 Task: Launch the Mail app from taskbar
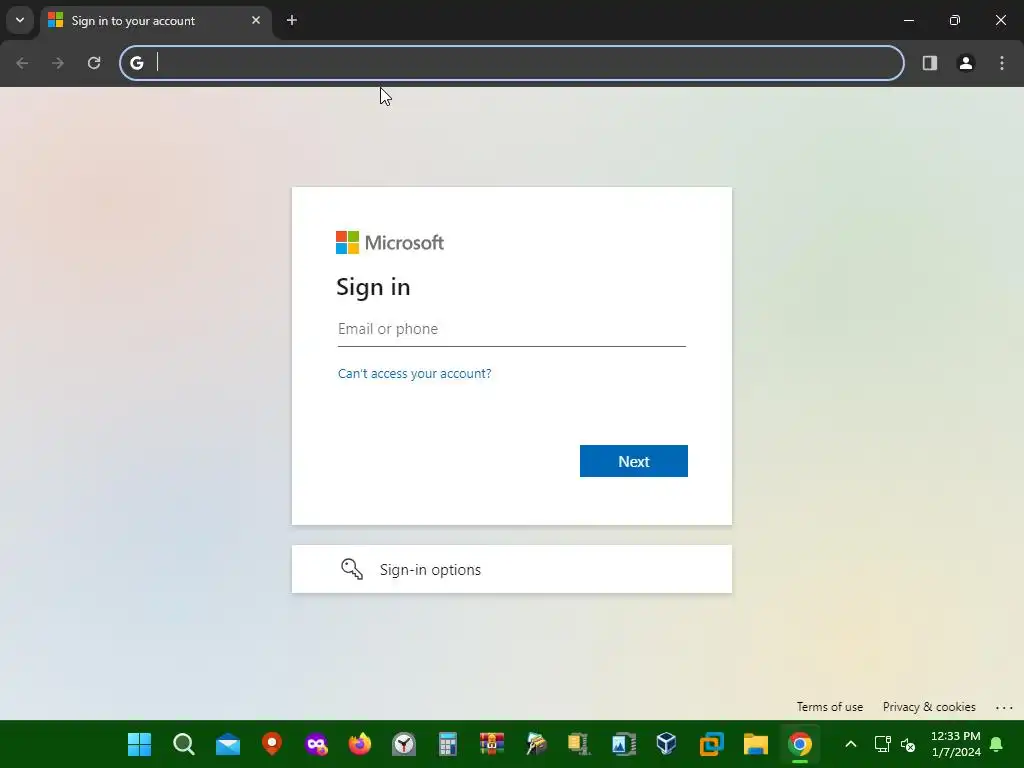(x=228, y=744)
